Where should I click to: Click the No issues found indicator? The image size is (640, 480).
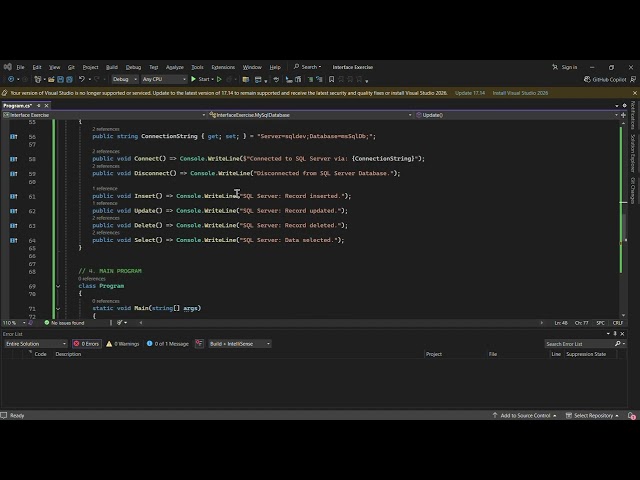(64, 323)
